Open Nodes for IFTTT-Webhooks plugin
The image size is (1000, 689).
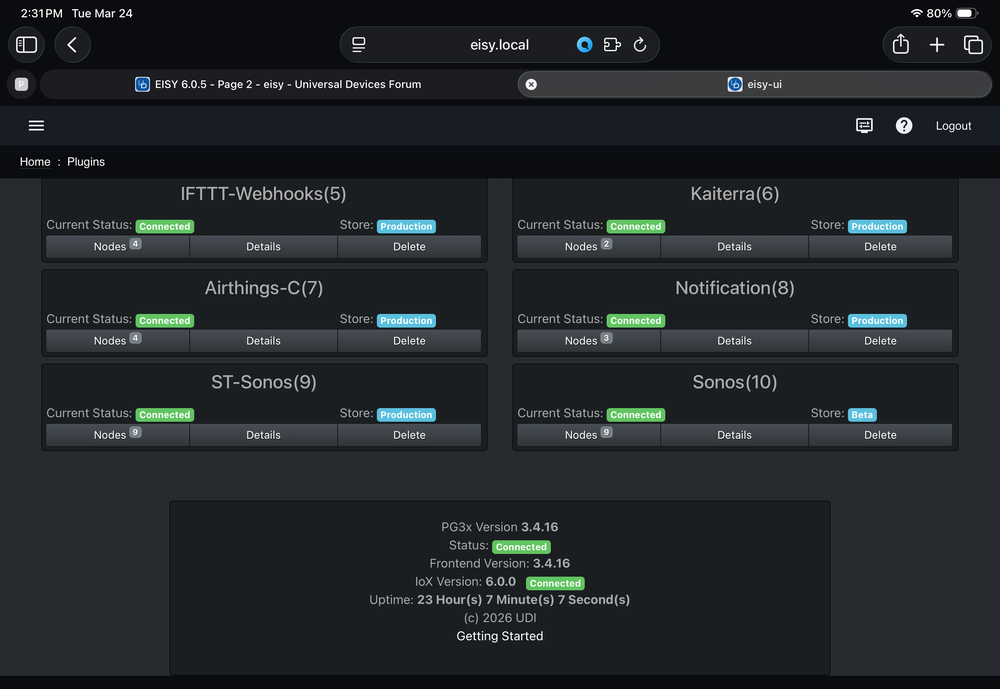(x=117, y=247)
